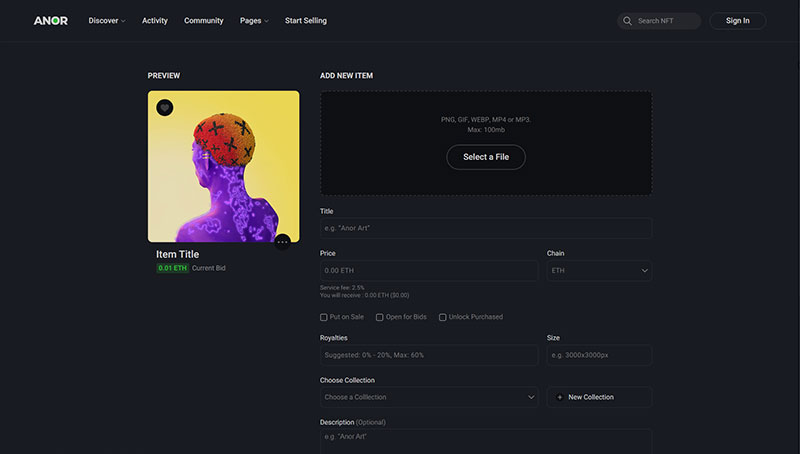Click the 'You will receive' amount text

(364, 295)
